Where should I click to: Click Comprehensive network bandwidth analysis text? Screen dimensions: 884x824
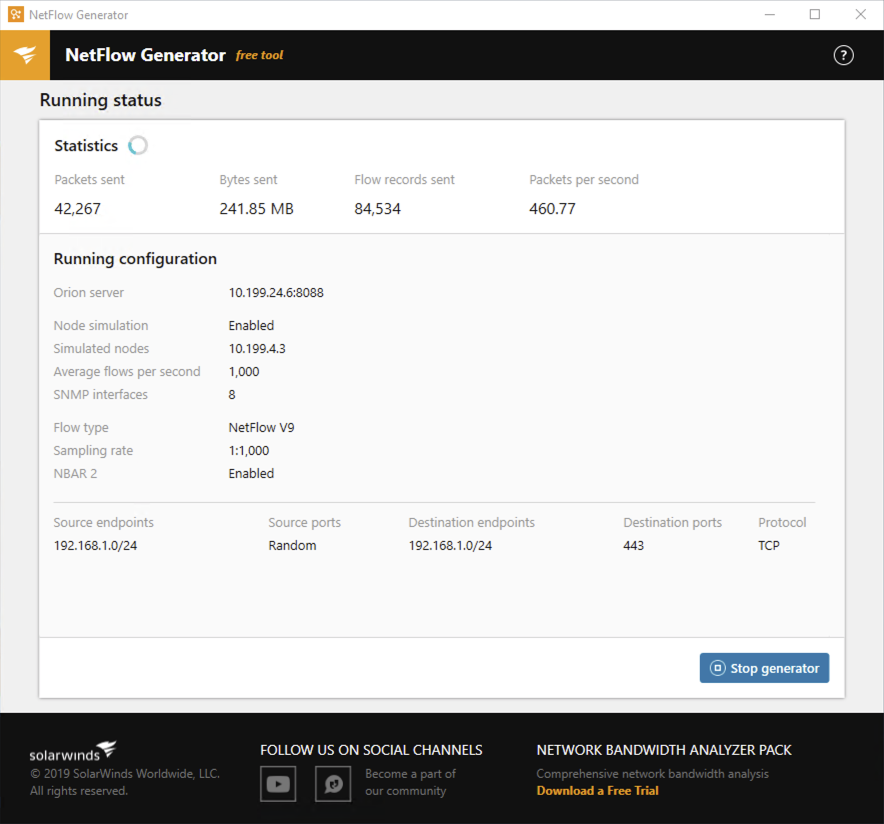click(x=652, y=774)
